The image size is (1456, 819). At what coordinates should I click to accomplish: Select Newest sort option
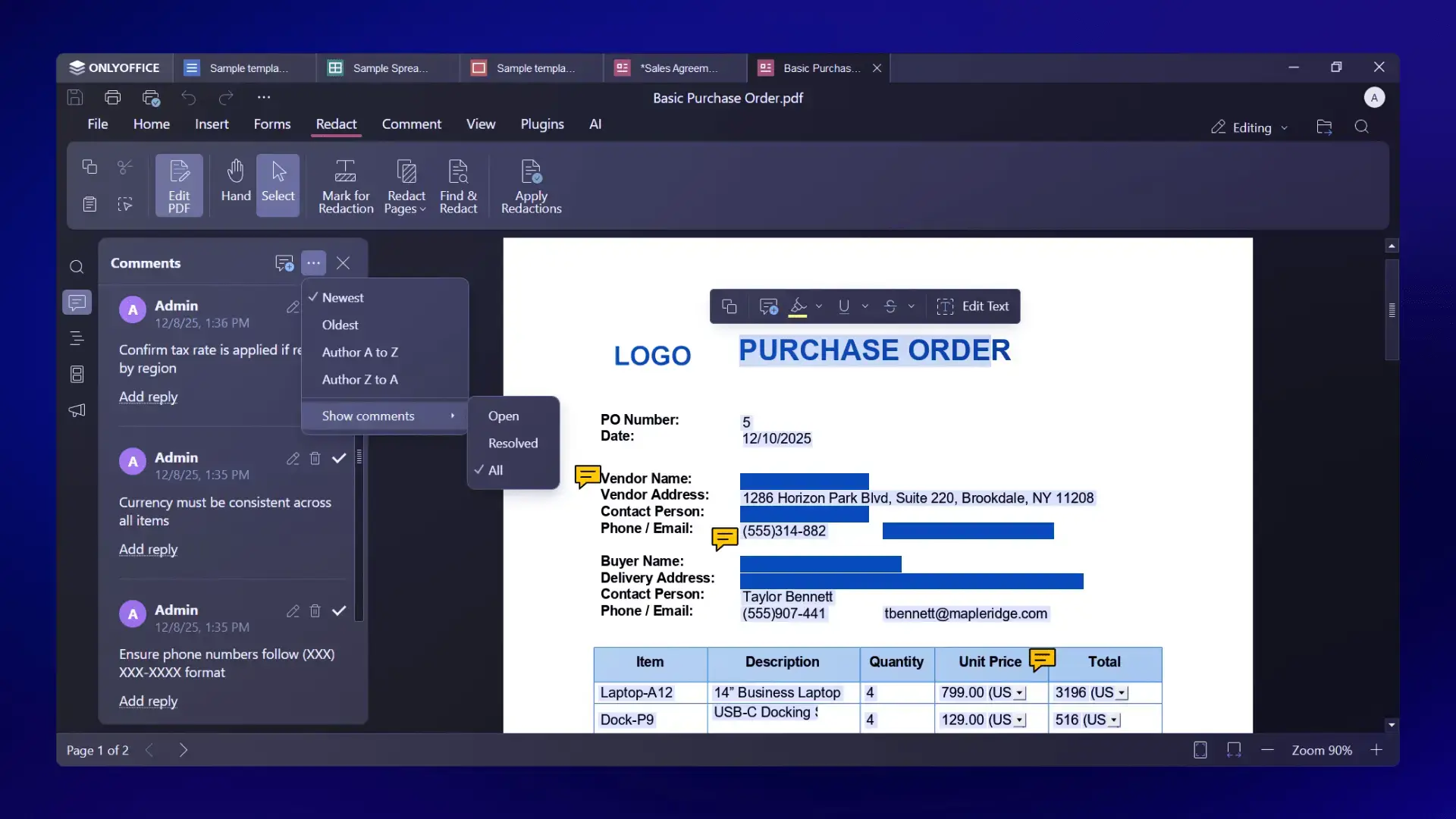click(x=384, y=298)
